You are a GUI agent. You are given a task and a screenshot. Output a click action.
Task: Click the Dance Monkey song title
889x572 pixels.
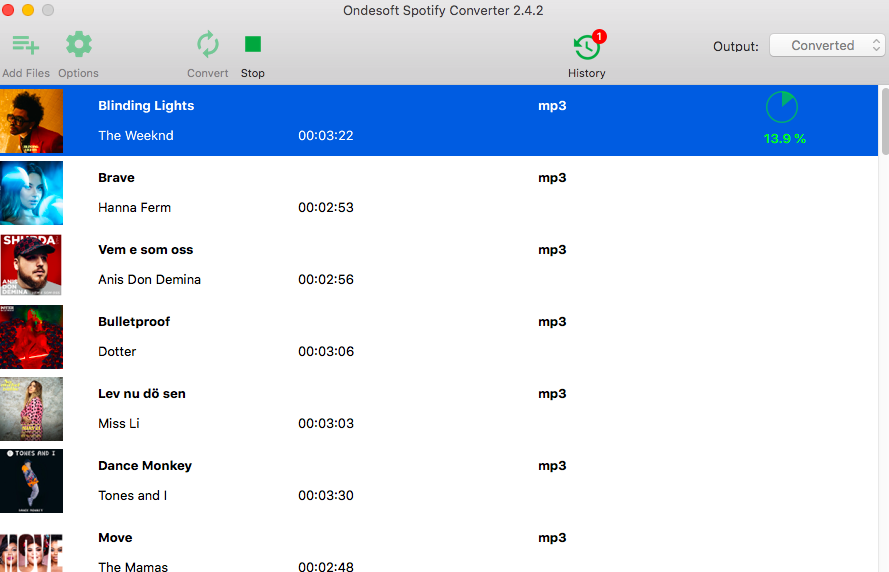pyautogui.click(x=145, y=465)
